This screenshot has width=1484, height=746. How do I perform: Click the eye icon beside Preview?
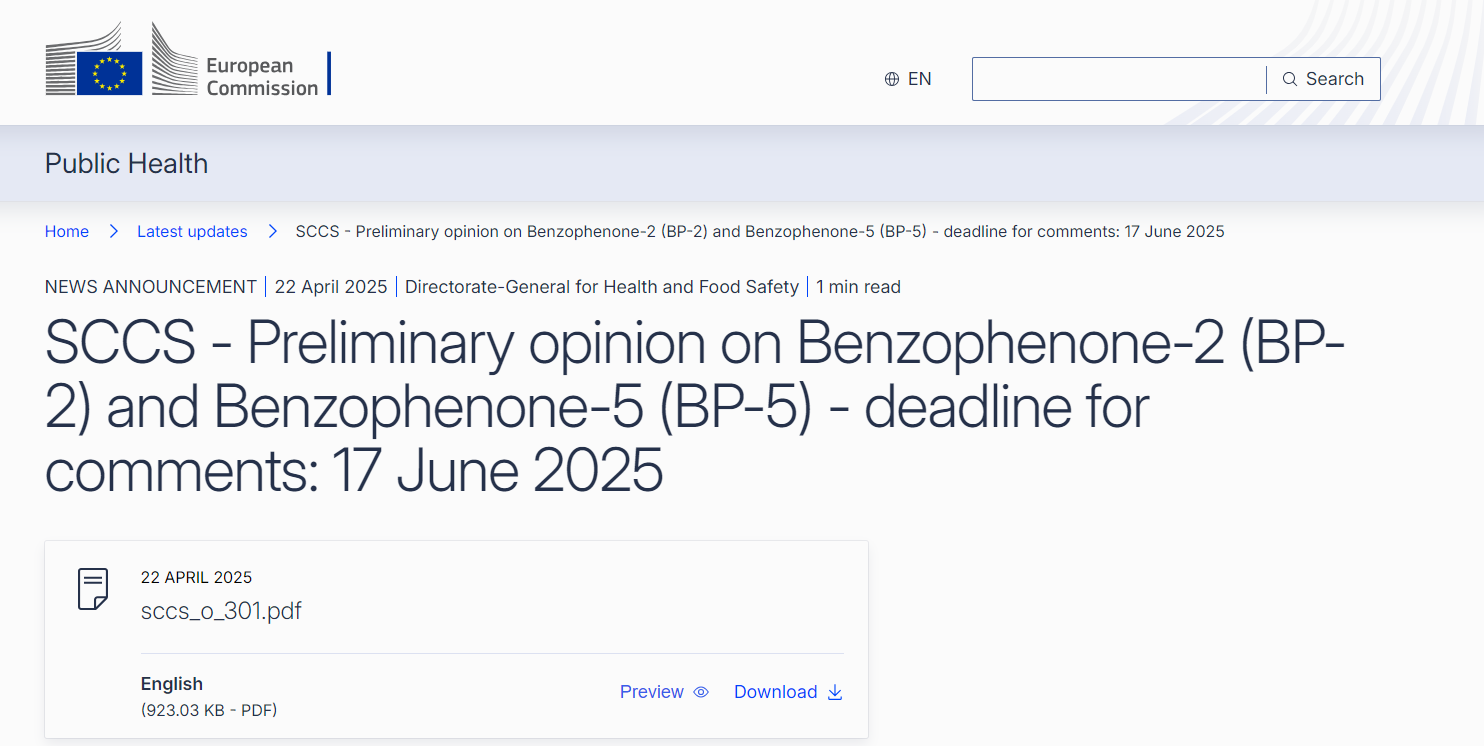[701, 692]
